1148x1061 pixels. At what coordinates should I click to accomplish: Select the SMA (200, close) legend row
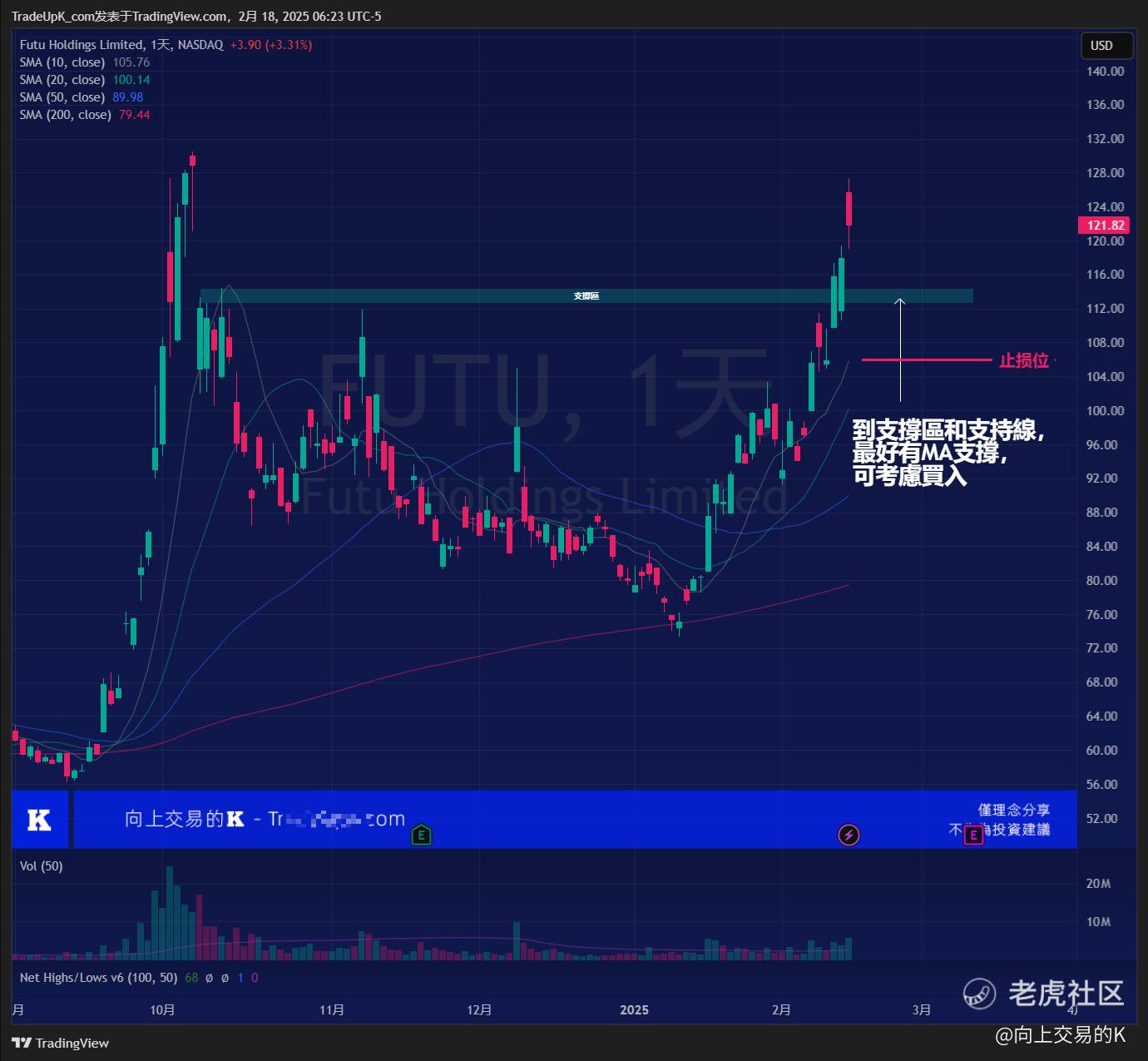[x=85, y=115]
